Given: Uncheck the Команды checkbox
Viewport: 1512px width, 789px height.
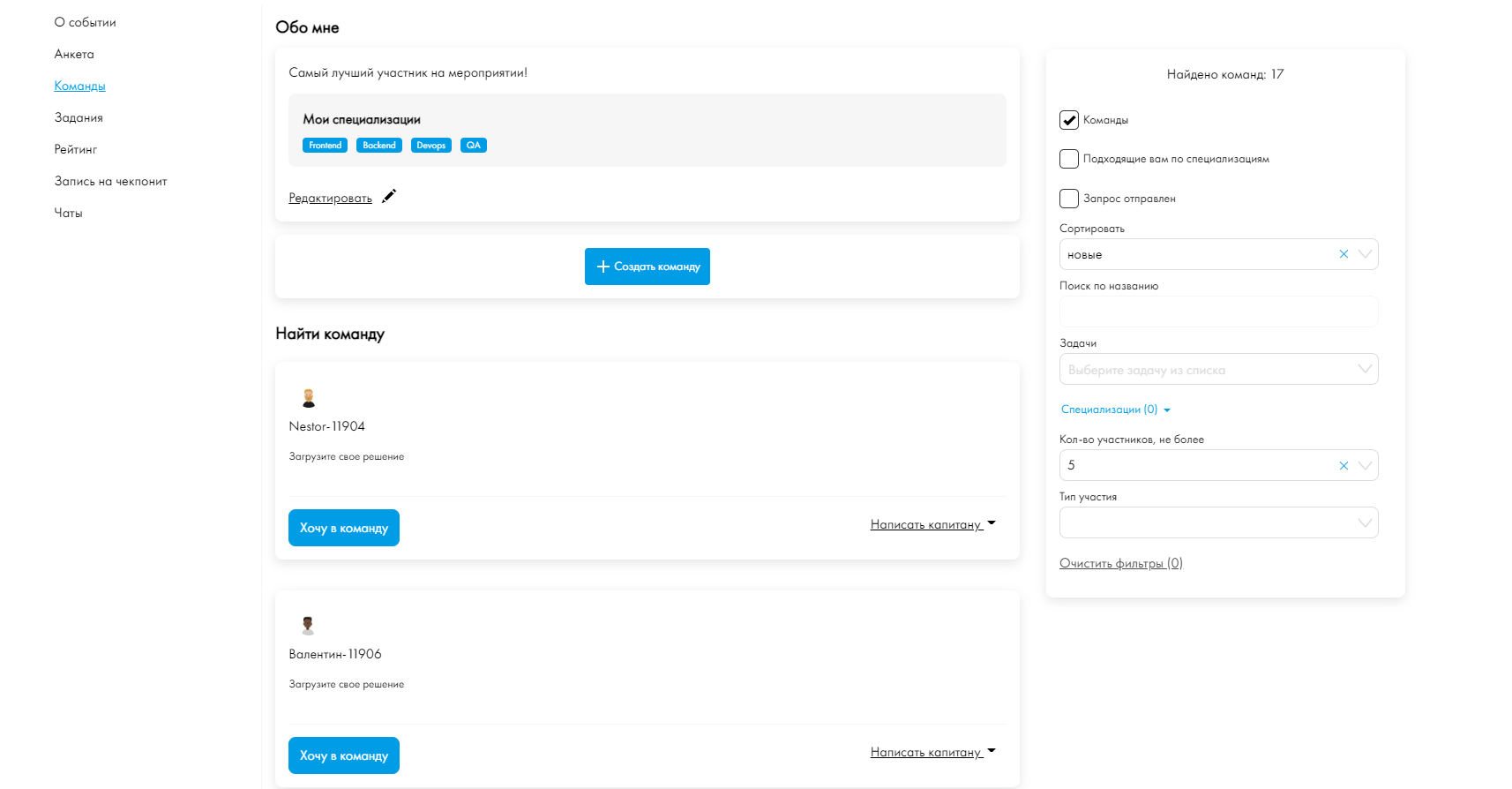Looking at the screenshot, I should (x=1069, y=120).
